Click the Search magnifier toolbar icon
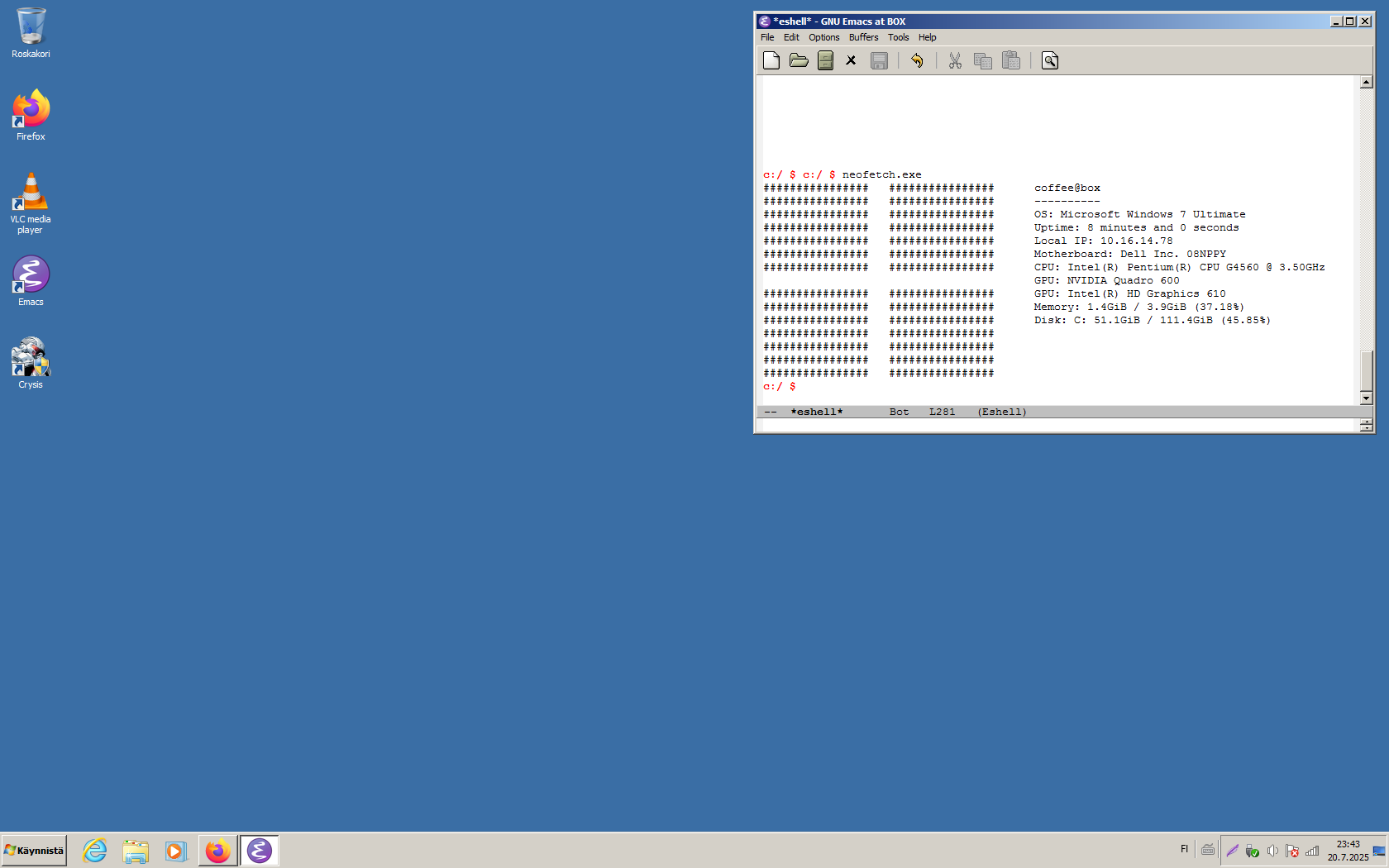Image resolution: width=1389 pixels, height=868 pixels. click(1050, 60)
